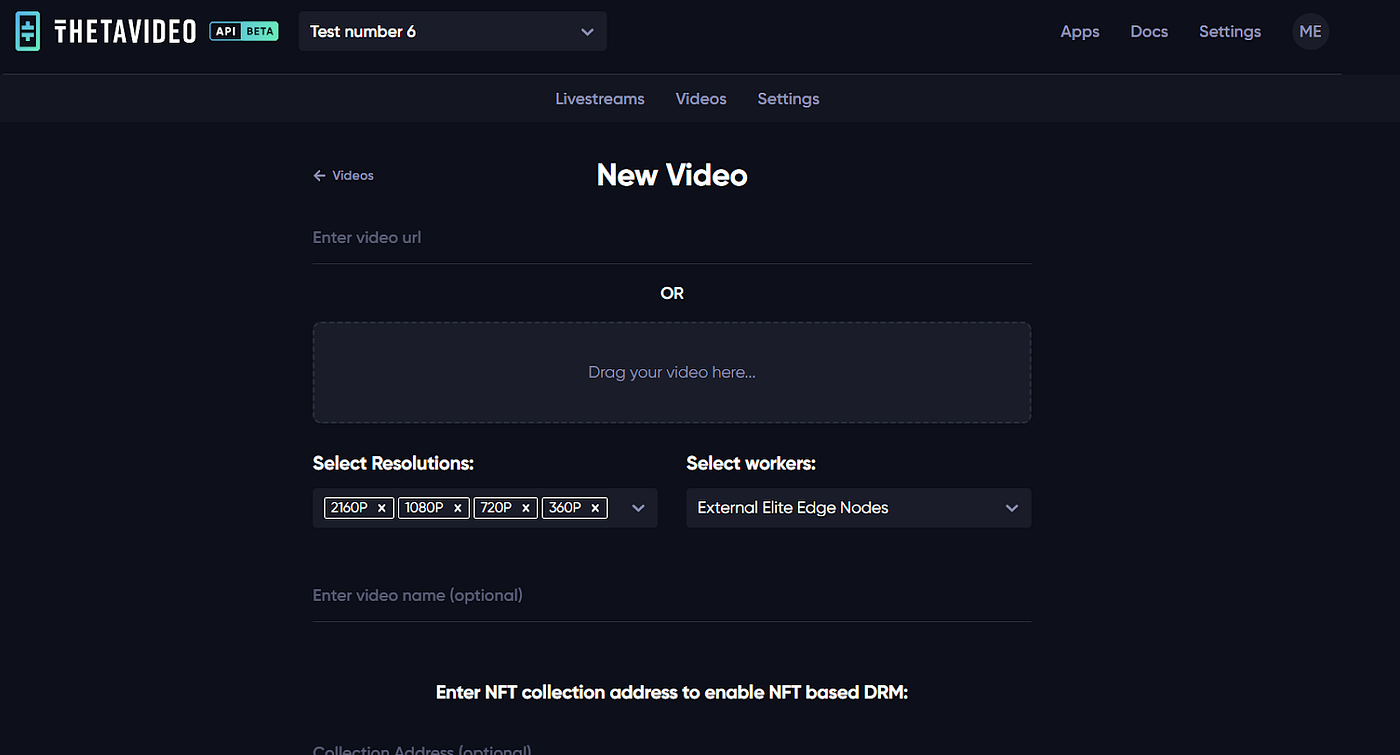Click the Enter video url field

[672, 238]
